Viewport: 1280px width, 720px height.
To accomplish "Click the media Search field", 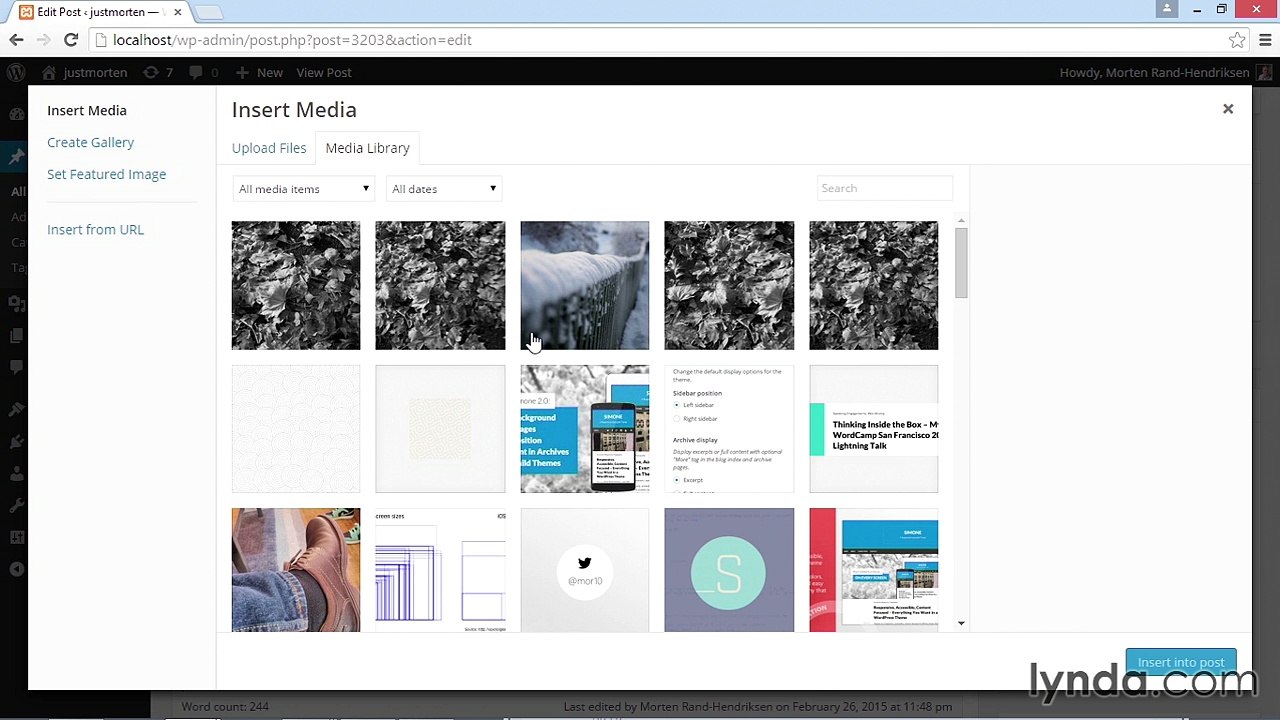I will pos(885,188).
